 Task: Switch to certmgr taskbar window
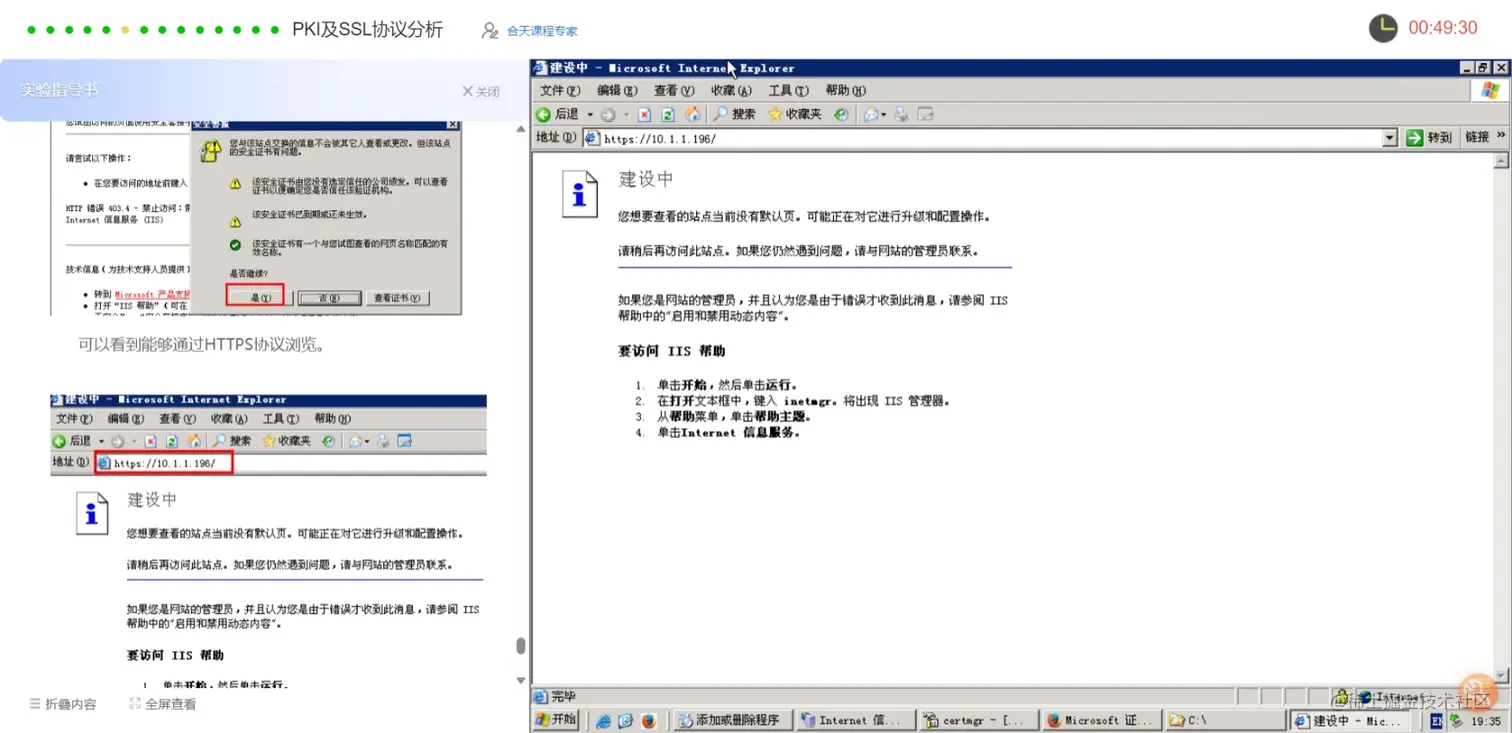(978, 720)
